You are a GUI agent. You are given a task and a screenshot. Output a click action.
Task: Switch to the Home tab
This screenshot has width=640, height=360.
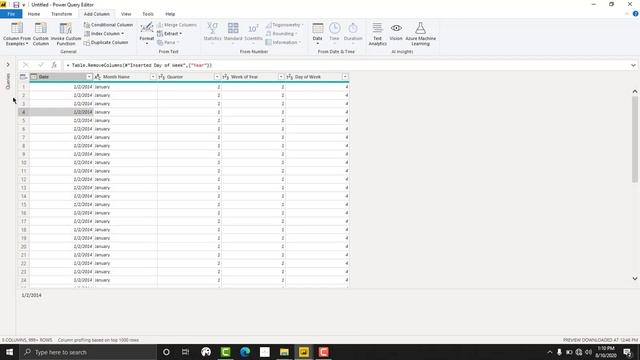click(x=34, y=14)
